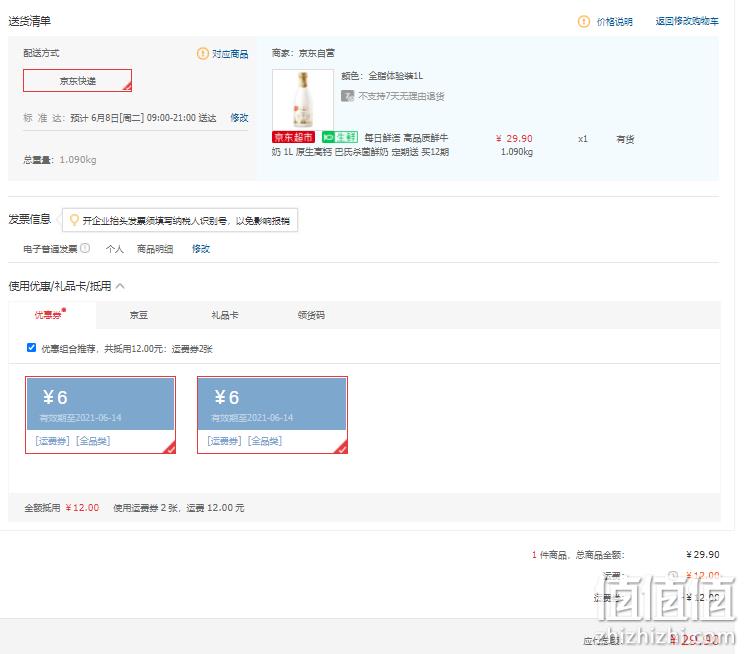The image size is (745, 654).
Task: Click the price explanation info icon
Action: click(583, 21)
